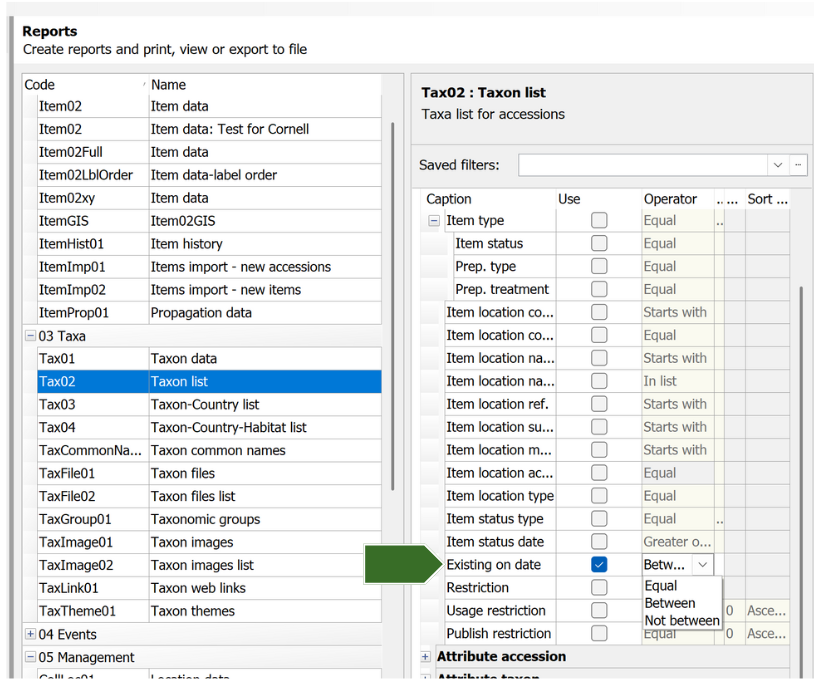Expand the 04 Events group
The width and height of the screenshot is (814, 689).
[31, 634]
